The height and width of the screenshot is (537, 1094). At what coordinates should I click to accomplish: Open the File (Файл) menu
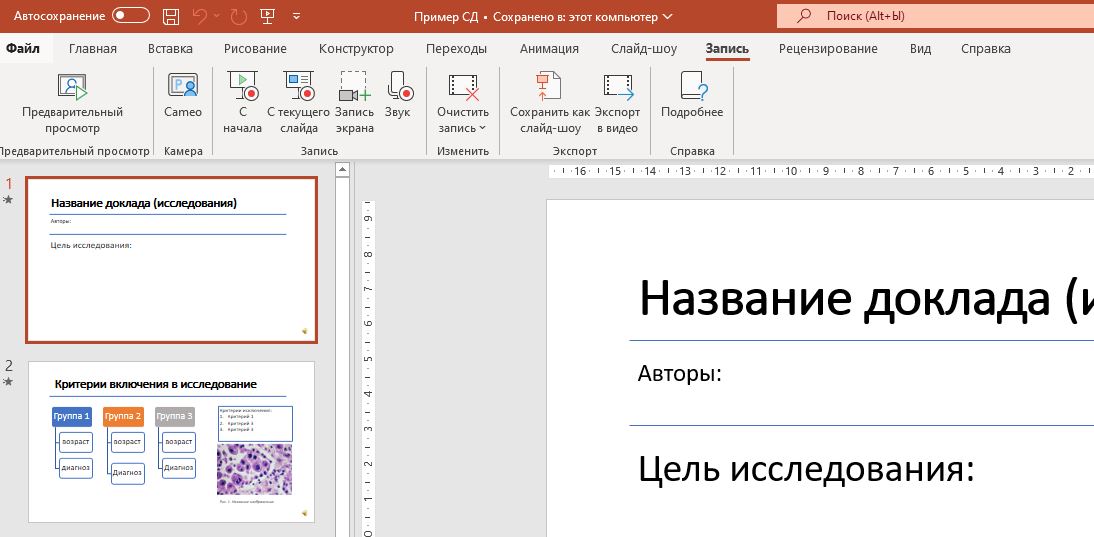click(x=22, y=49)
